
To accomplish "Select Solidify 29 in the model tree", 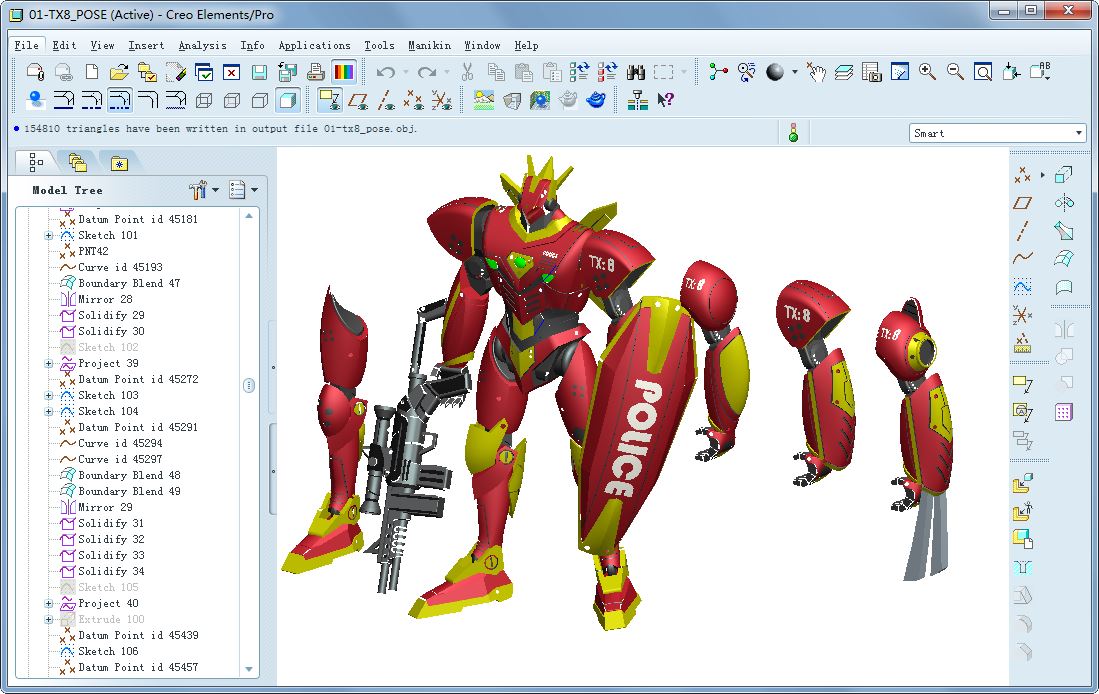I will [x=111, y=315].
